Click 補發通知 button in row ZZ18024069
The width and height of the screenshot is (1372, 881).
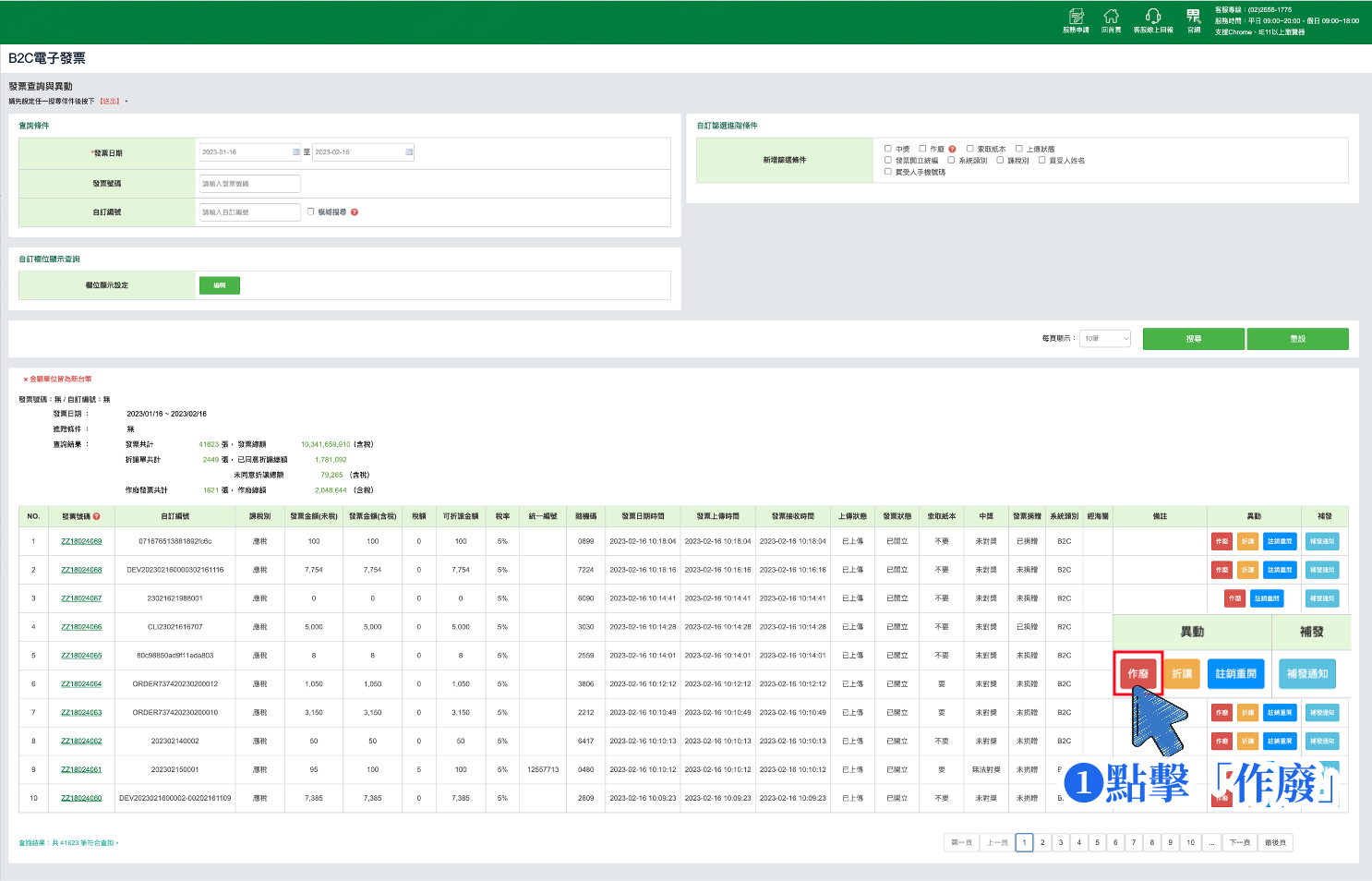tap(1321, 541)
